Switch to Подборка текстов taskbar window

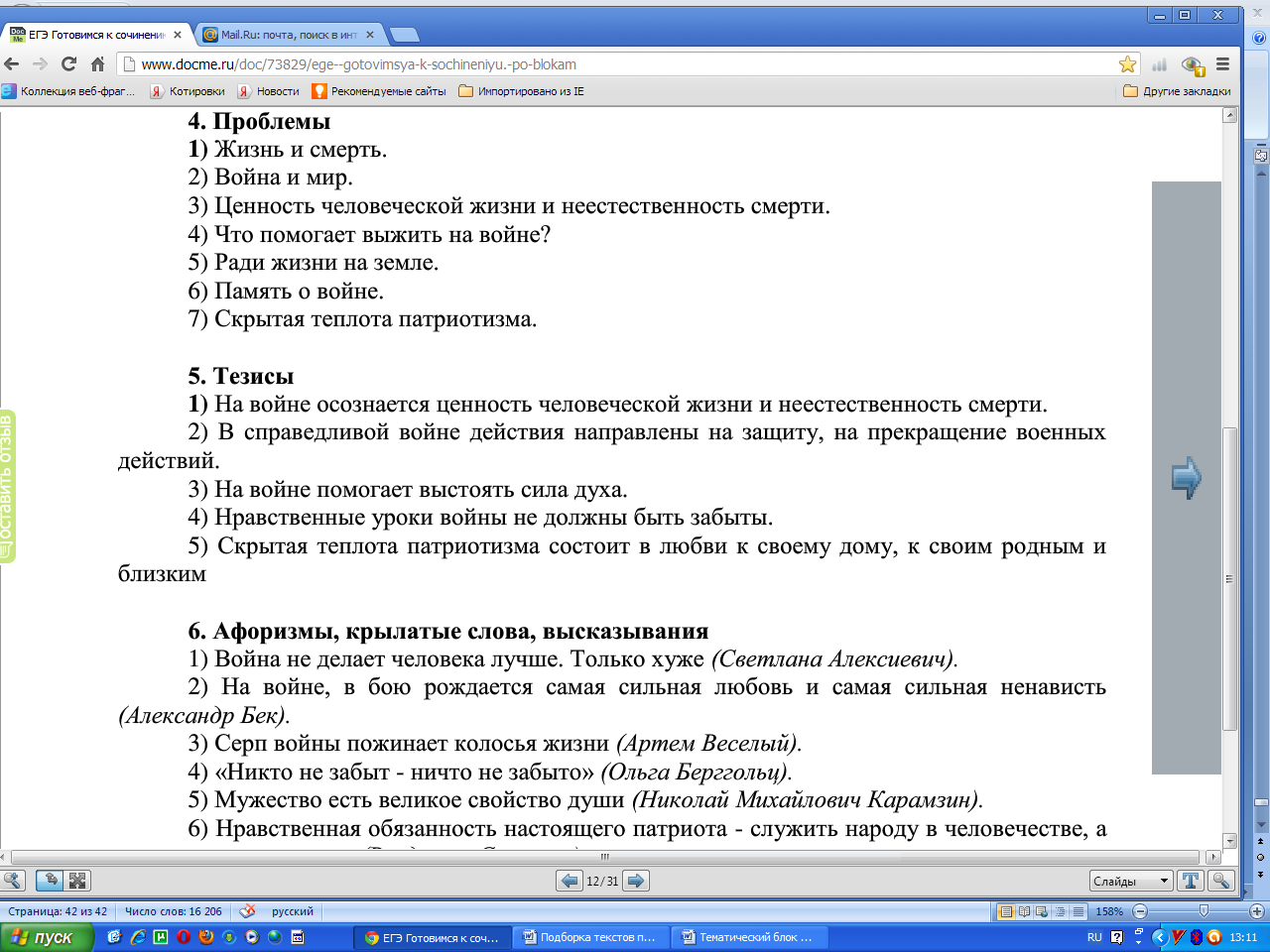590,937
